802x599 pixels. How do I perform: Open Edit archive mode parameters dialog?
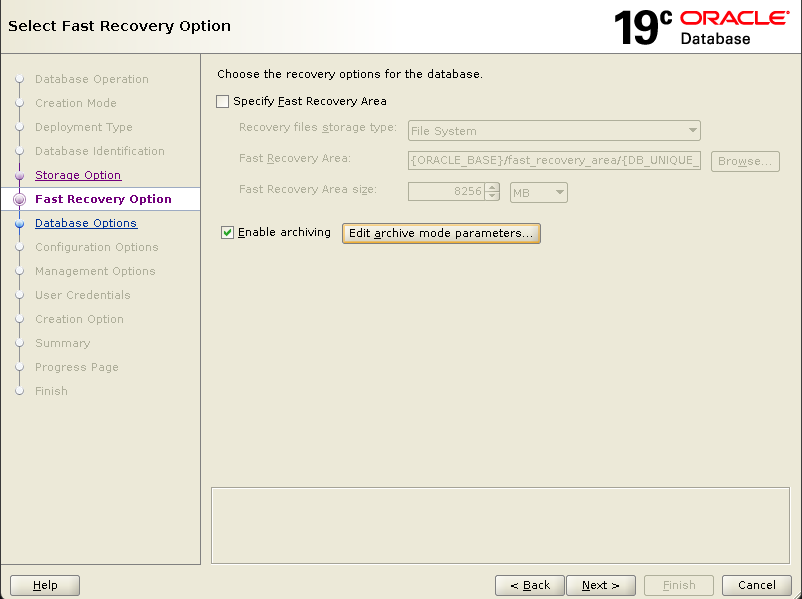(441, 233)
